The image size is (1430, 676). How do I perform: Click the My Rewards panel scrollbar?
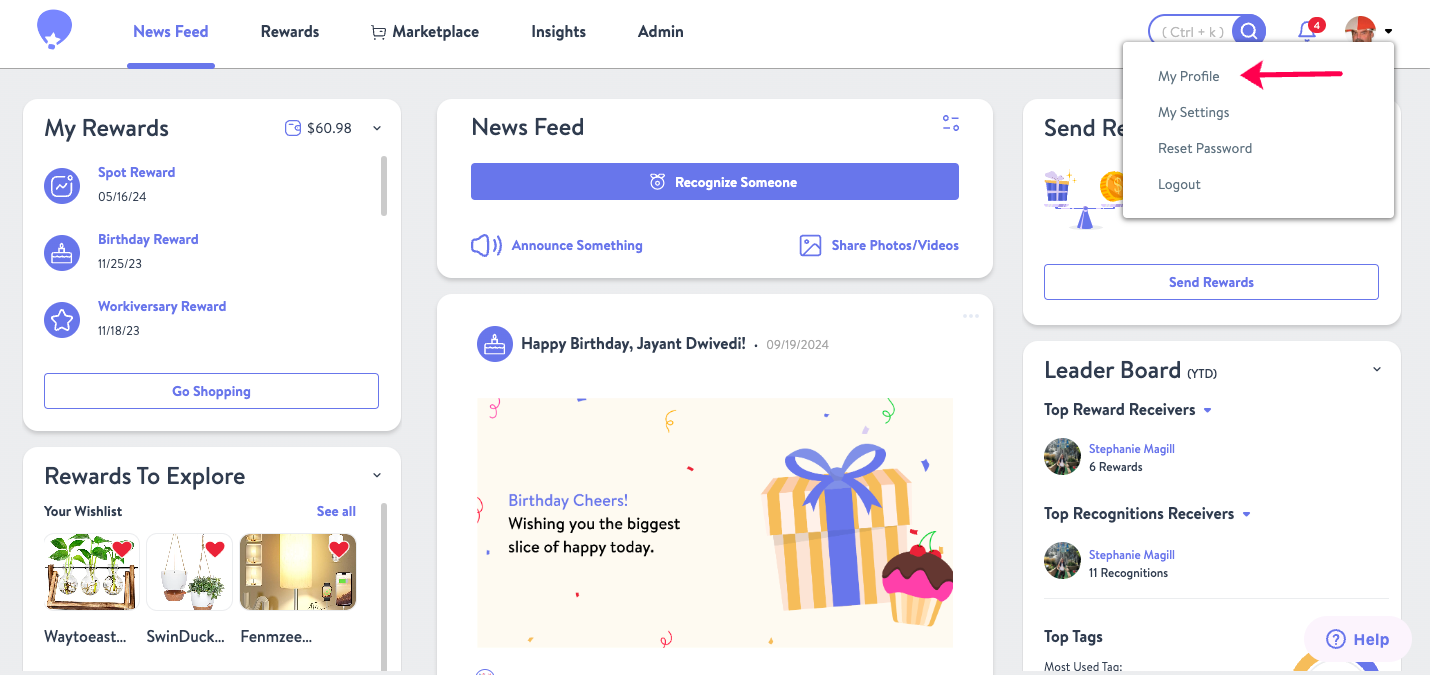pyautogui.click(x=384, y=185)
